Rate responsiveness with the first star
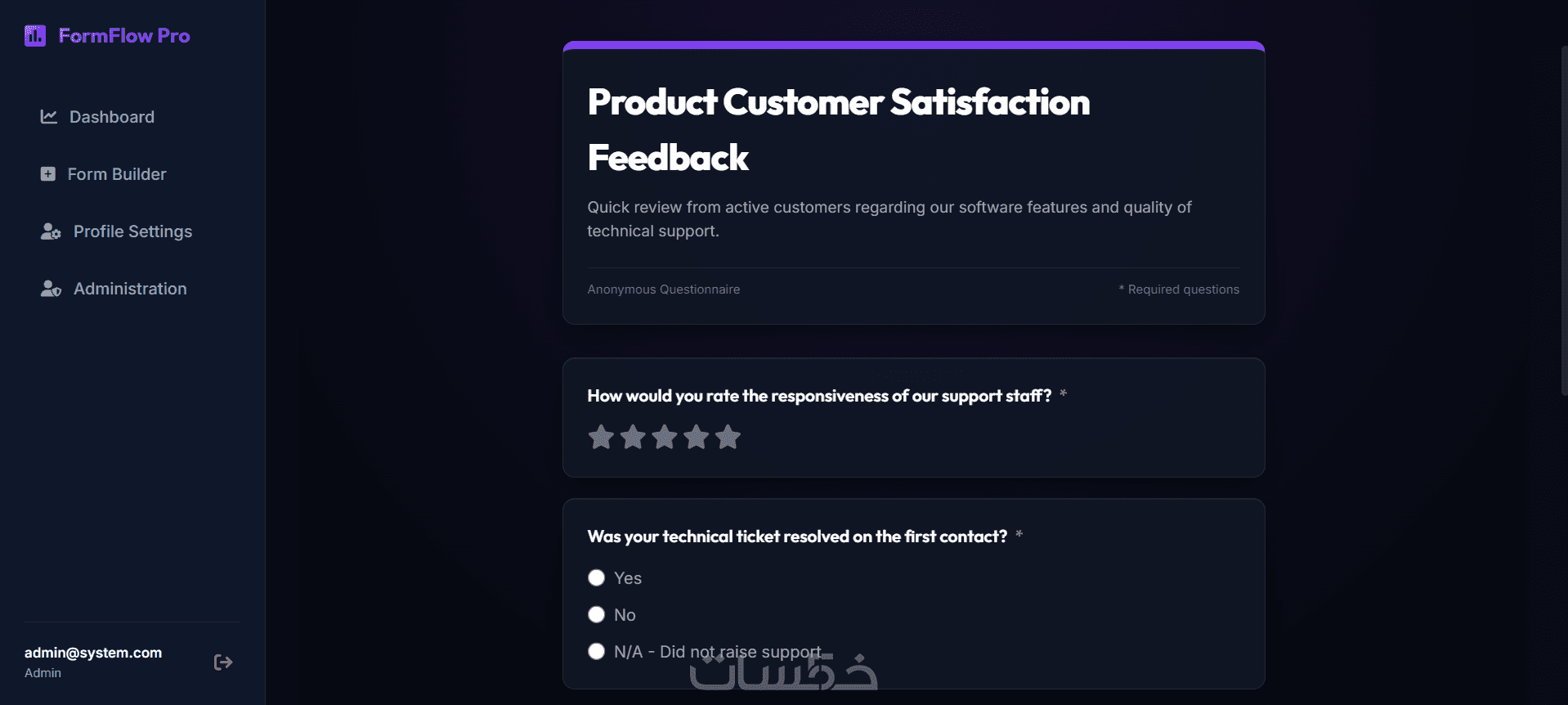The image size is (1568, 705). point(601,437)
